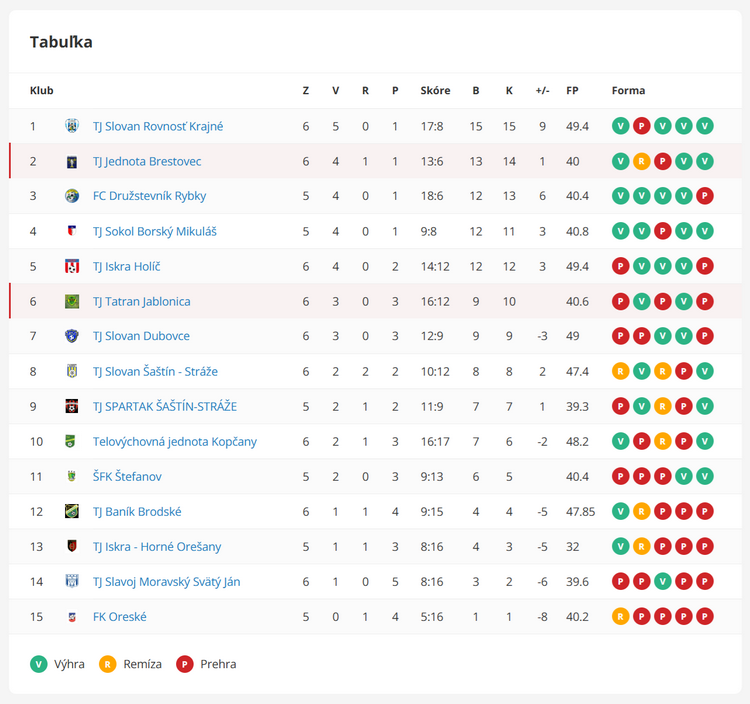Click the TJ Slovan Rovnosť Krajné club crest
The height and width of the screenshot is (704, 750).
[72, 126]
